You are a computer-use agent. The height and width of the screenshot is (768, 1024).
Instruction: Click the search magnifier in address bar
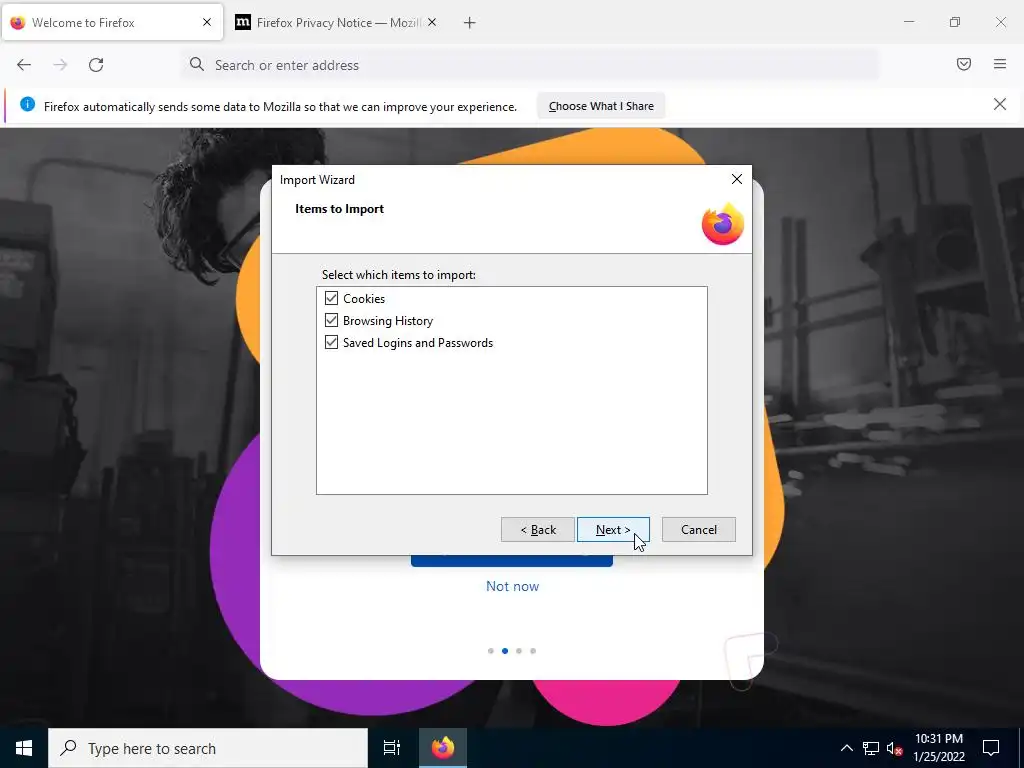click(197, 64)
